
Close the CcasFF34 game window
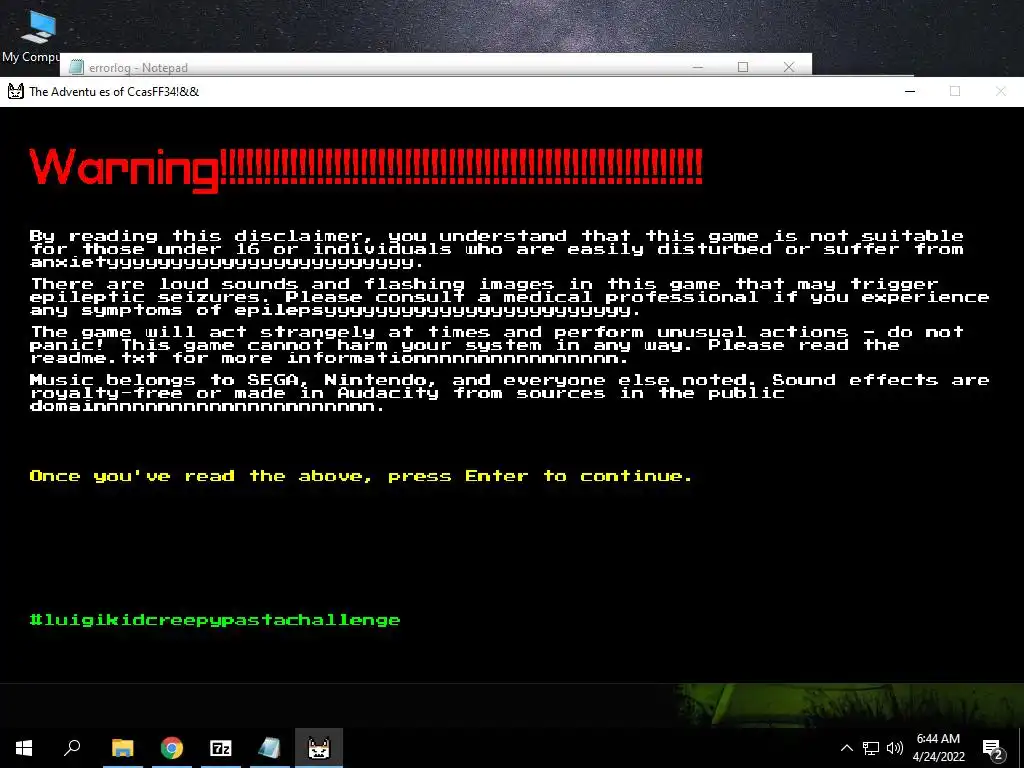point(1000,91)
